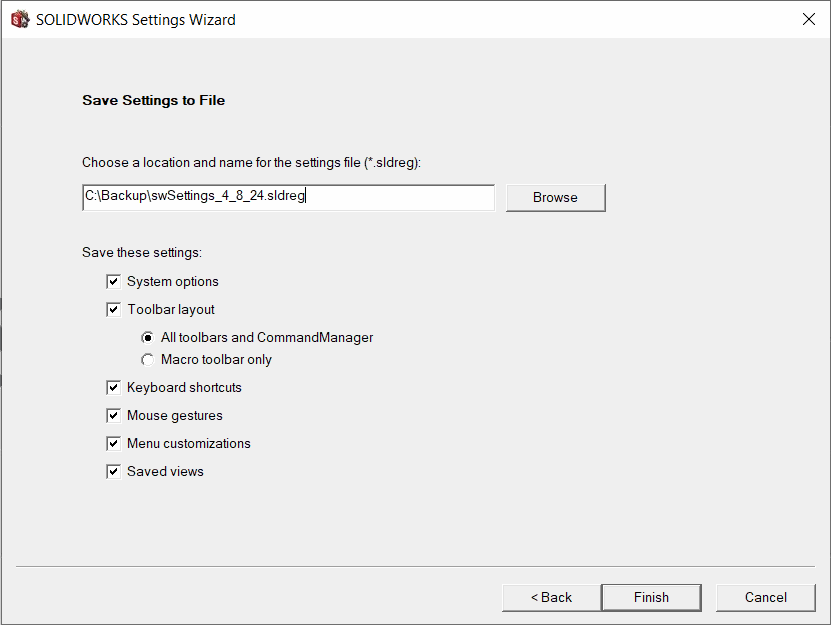Toggle the Saved views checkbox
831x625 pixels.
tap(113, 471)
